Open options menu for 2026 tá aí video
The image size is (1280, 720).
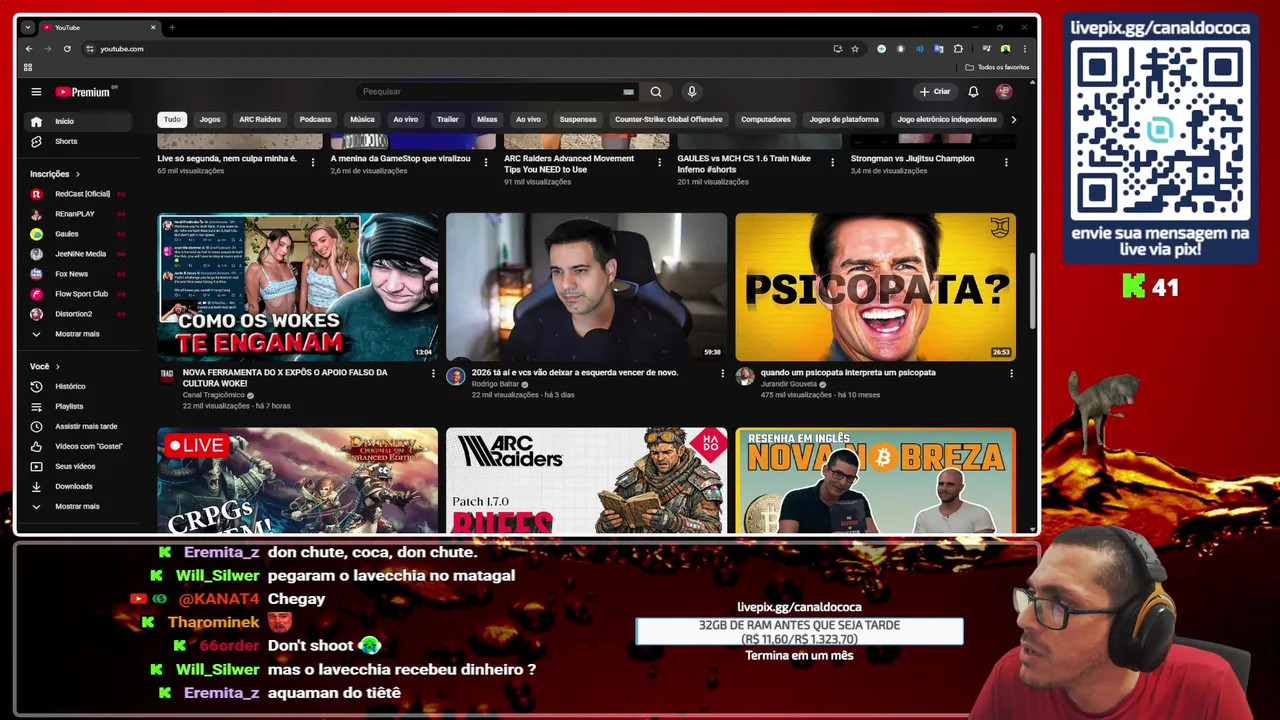pyautogui.click(x=722, y=373)
